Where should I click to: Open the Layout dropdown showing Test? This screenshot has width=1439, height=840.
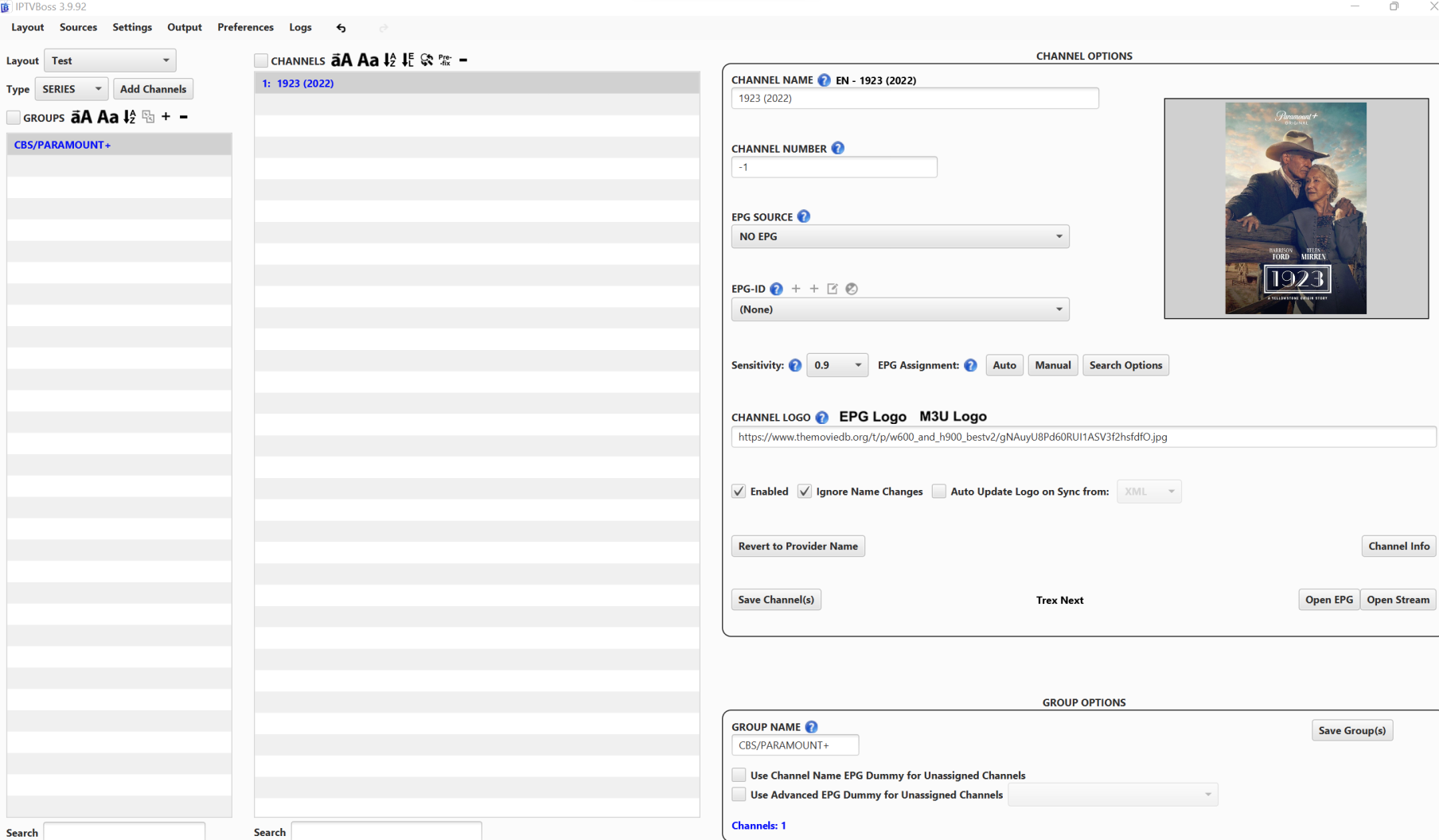pyautogui.click(x=110, y=60)
